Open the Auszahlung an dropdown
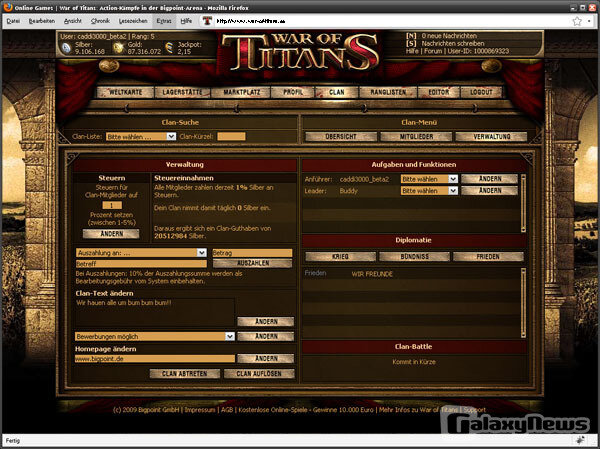 coord(141,253)
